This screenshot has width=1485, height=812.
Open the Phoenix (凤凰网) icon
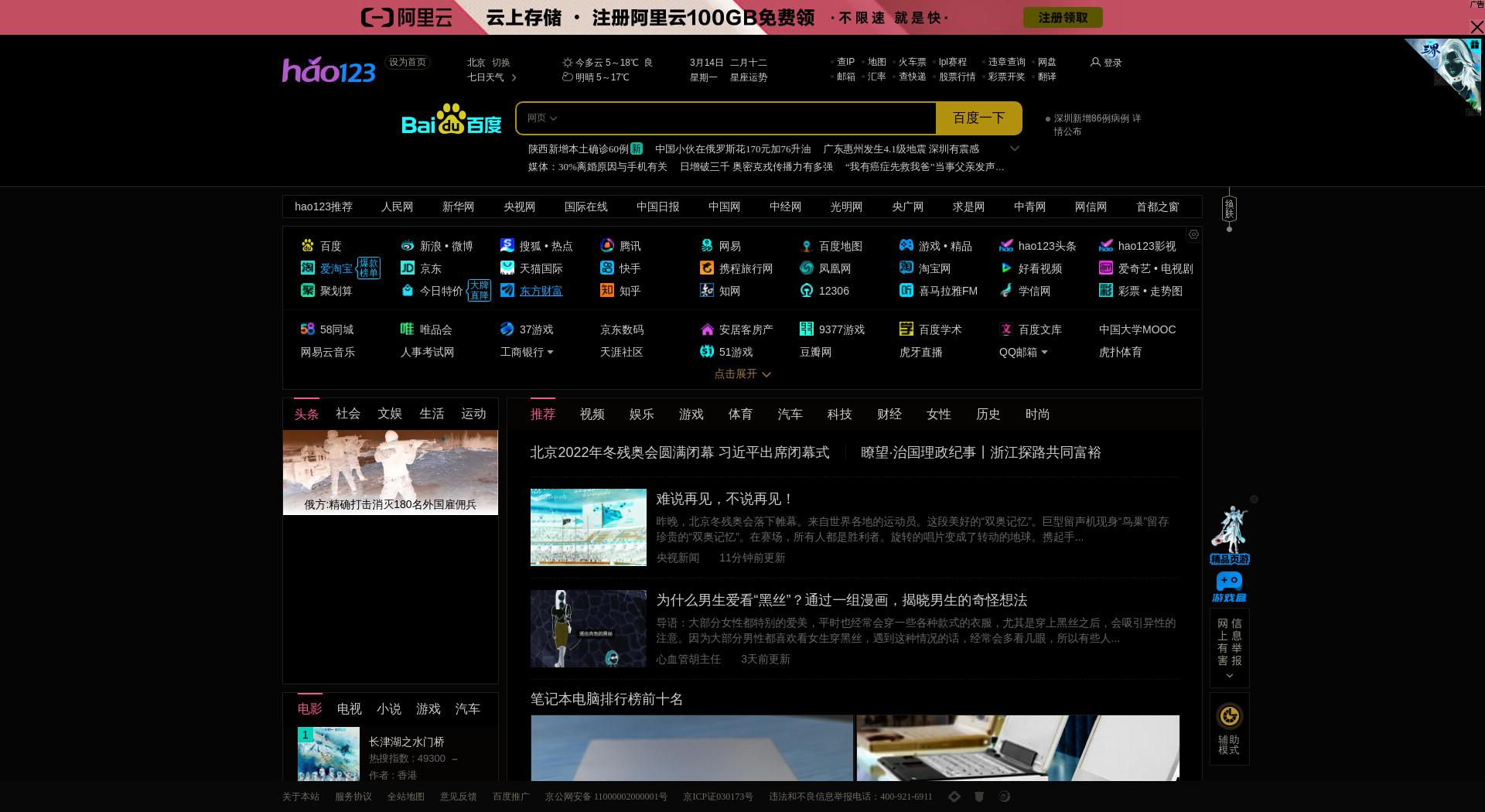(807, 268)
